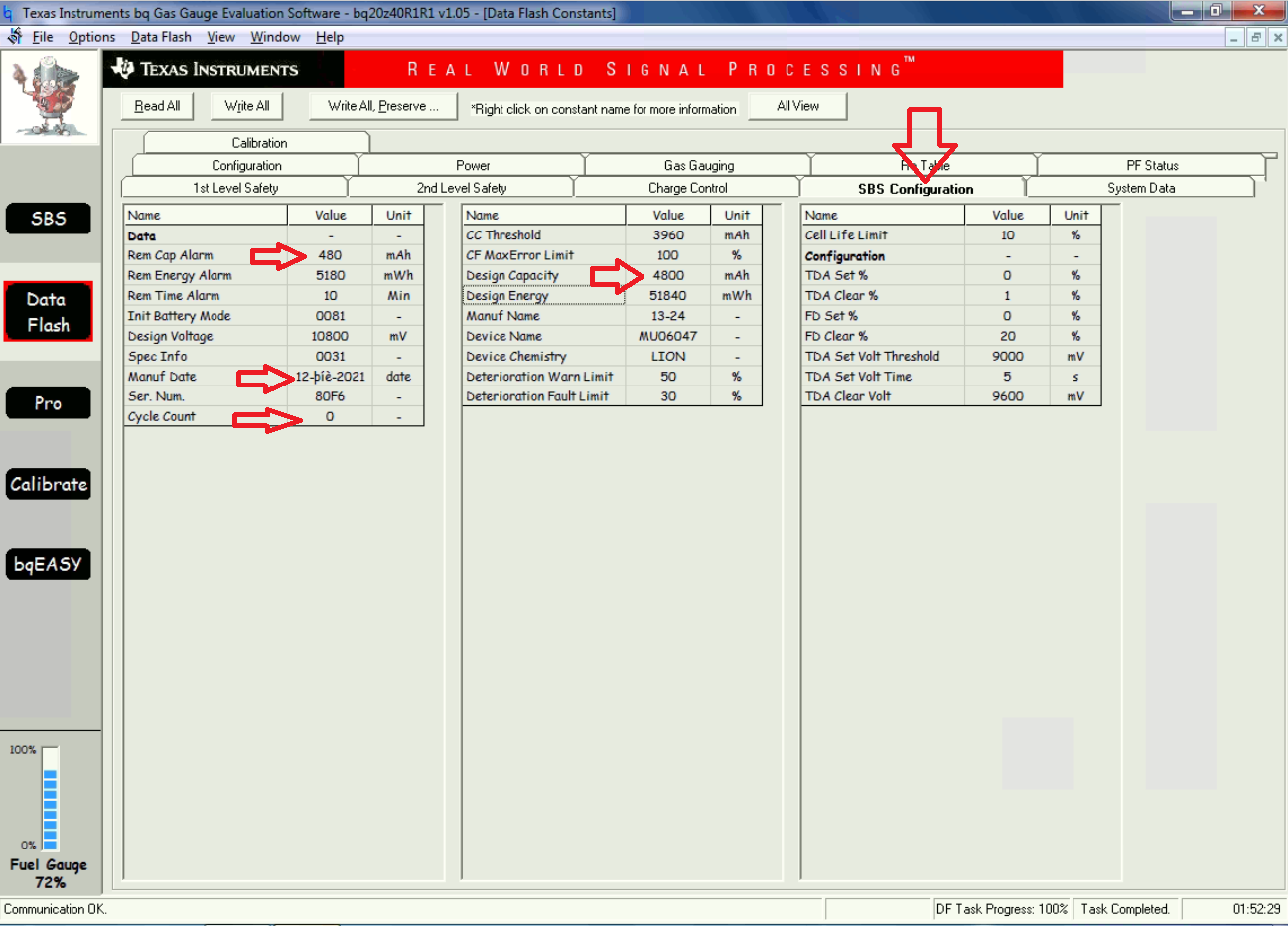Click the Communication OK status text

click(x=56, y=909)
